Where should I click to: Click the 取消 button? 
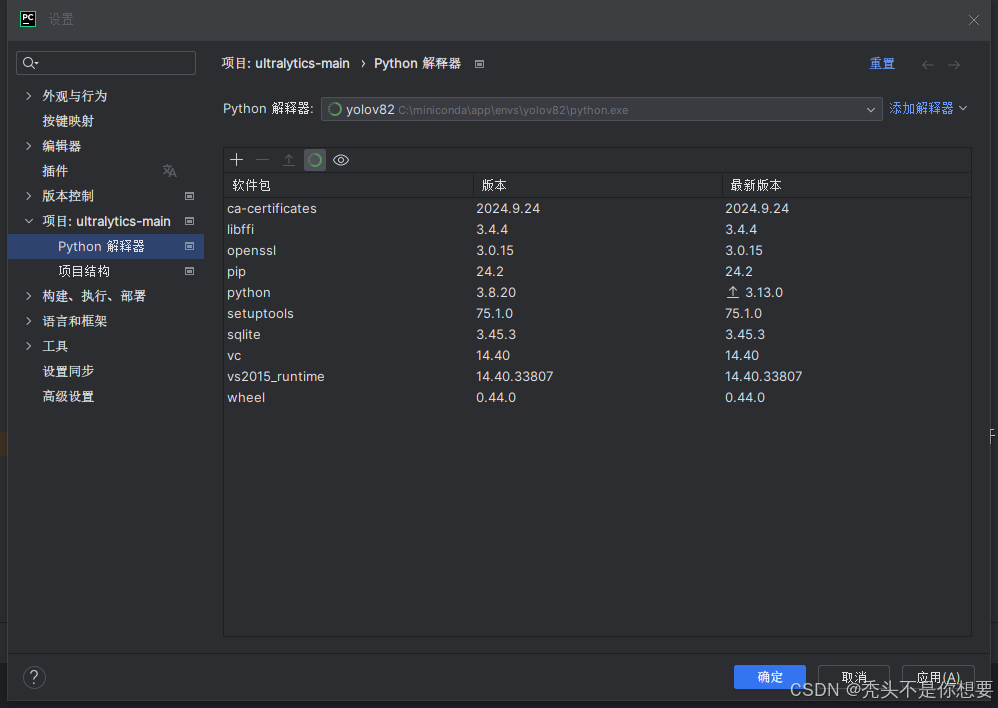point(854,677)
